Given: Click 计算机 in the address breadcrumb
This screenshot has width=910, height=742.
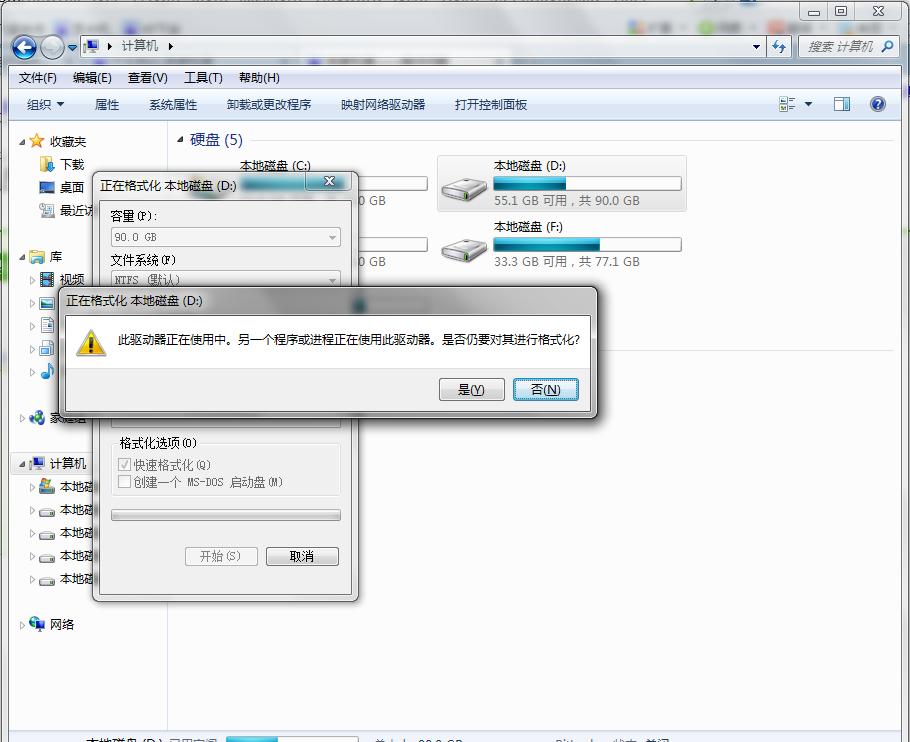Looking at the screenshot, I should tap(140, 46).
